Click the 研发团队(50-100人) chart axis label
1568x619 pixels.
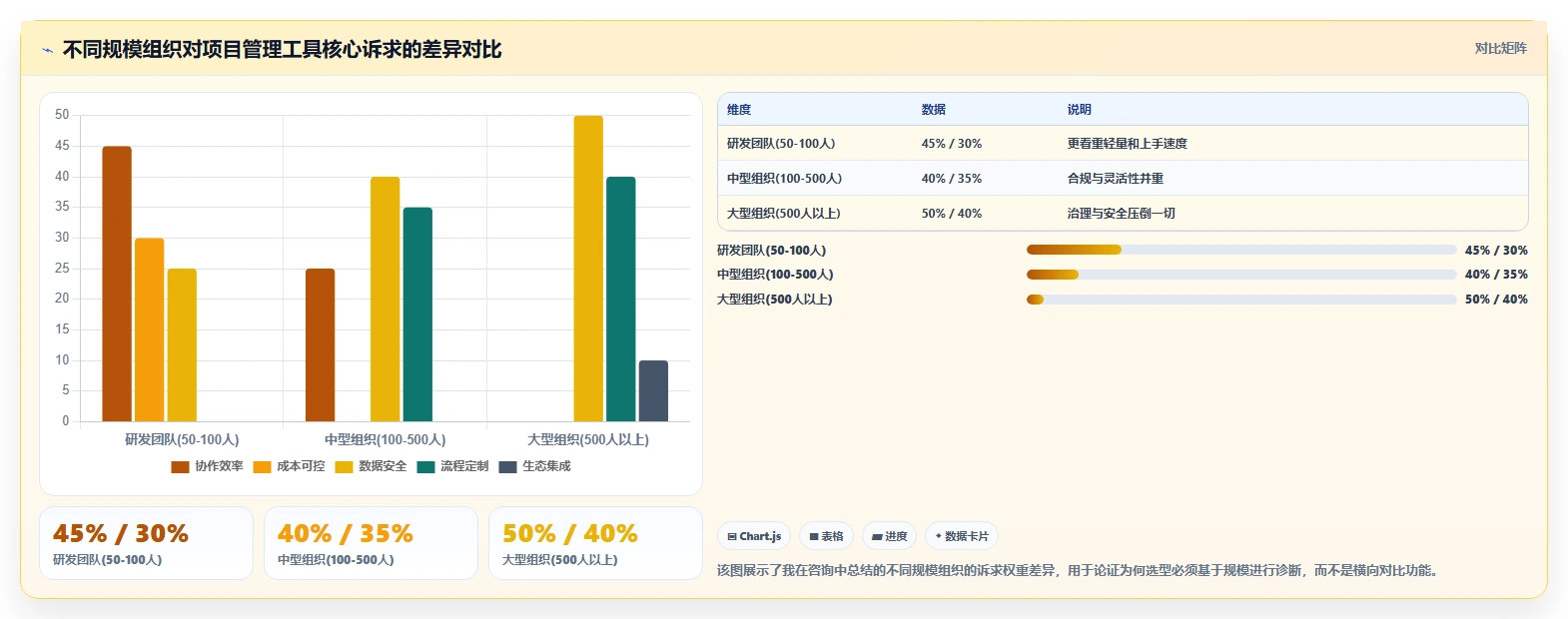pos(182,439)
